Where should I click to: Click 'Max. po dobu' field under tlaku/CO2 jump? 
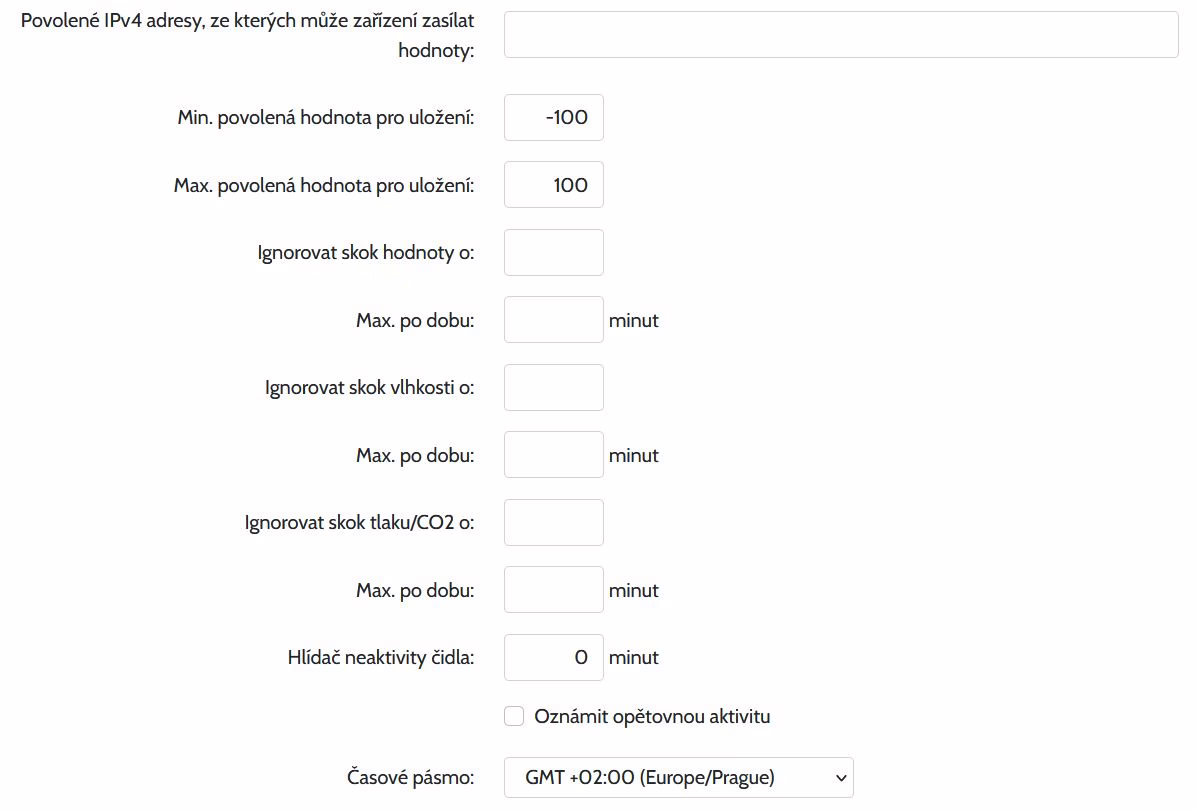click(554, 590)
